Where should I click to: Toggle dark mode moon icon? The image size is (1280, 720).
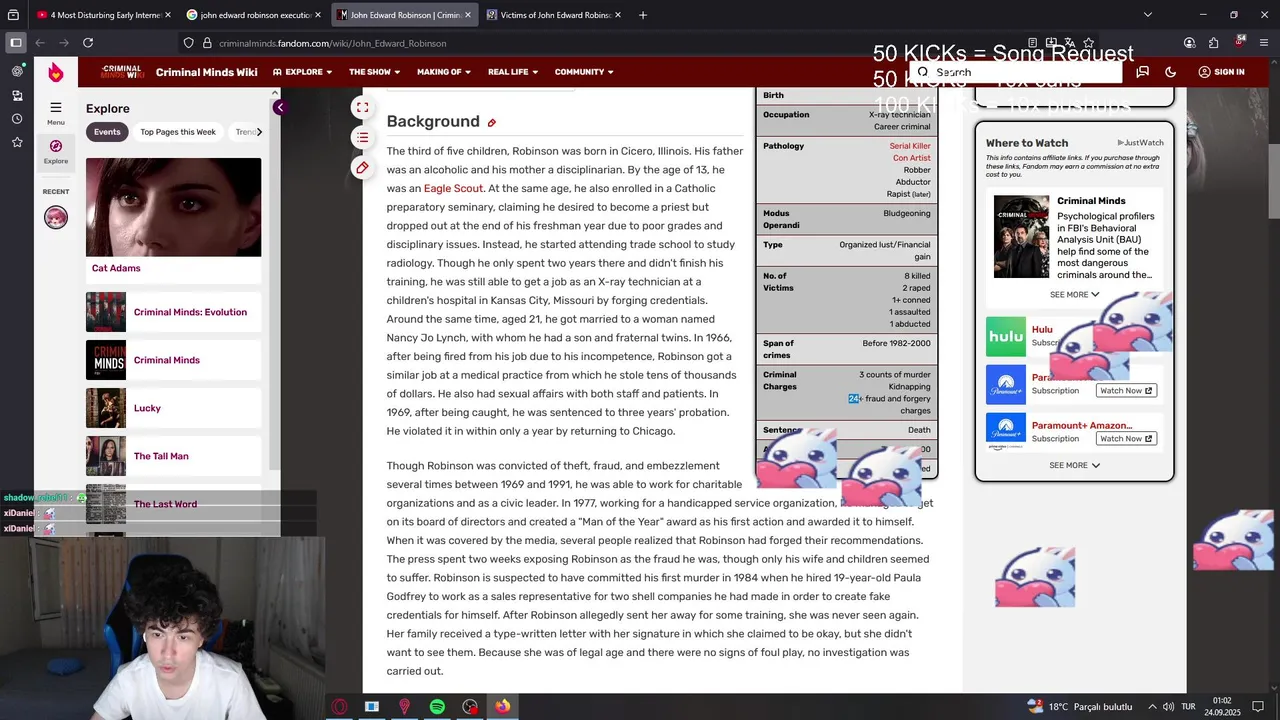(x=1171, y=72)
